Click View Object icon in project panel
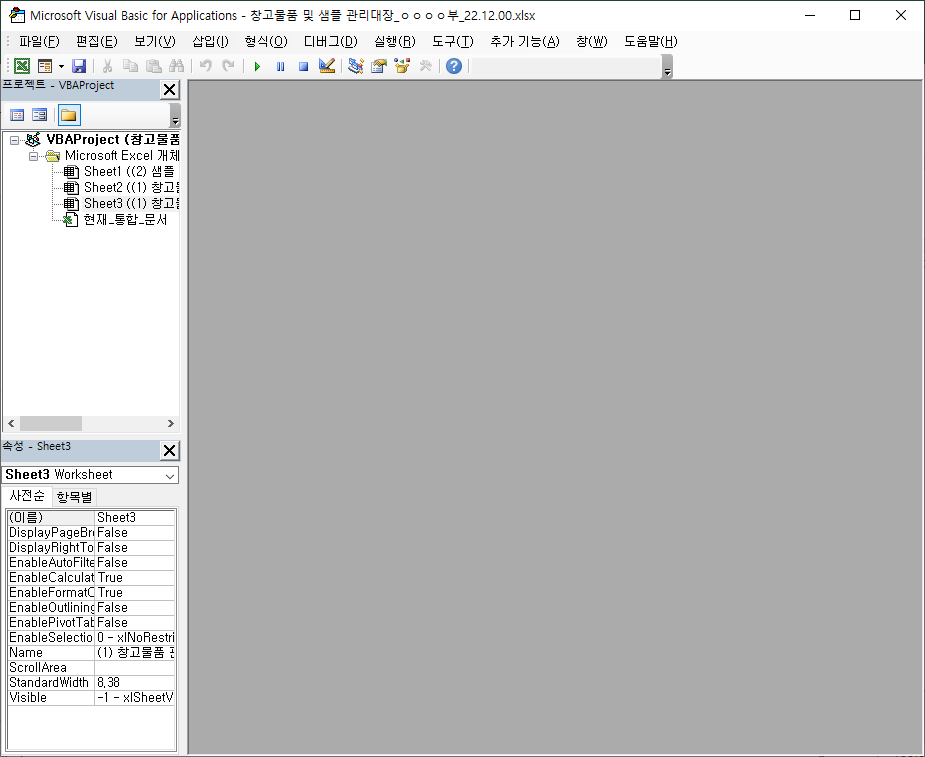This screenshot has width=925, height=757. click(40, 115)
